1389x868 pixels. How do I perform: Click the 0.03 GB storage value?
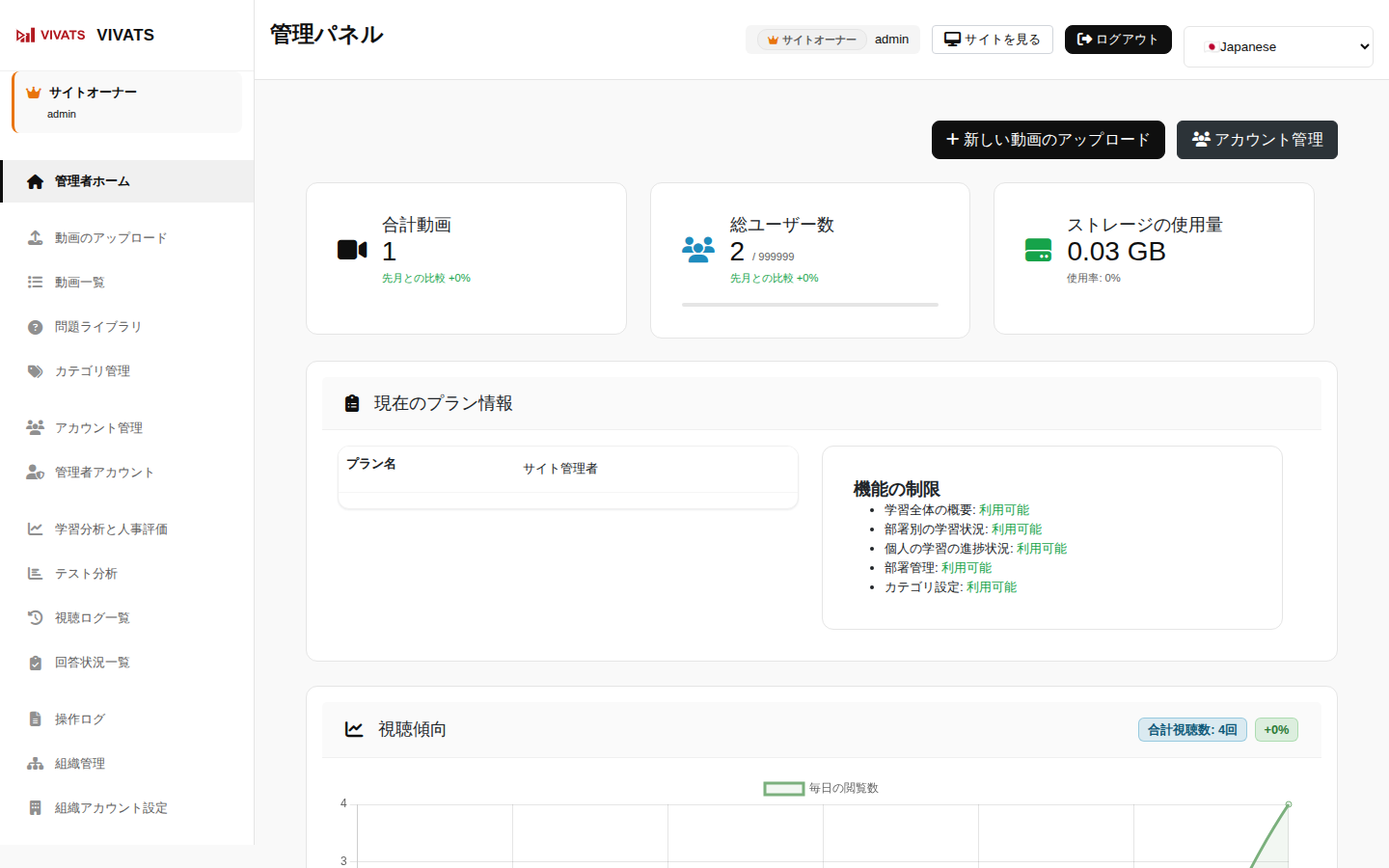click(x=1116, y=252)
